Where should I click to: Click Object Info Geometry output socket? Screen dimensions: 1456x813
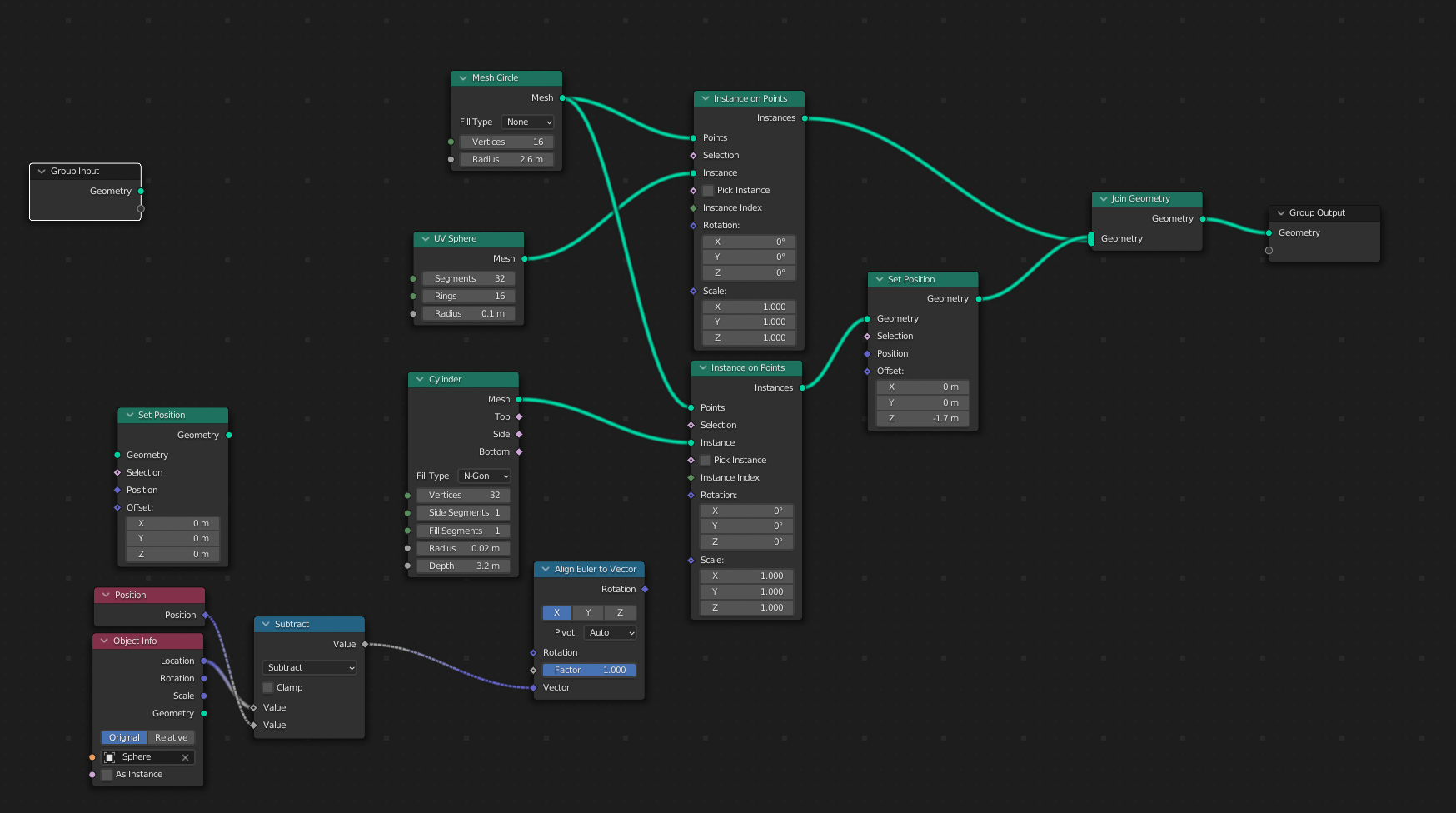203,714
